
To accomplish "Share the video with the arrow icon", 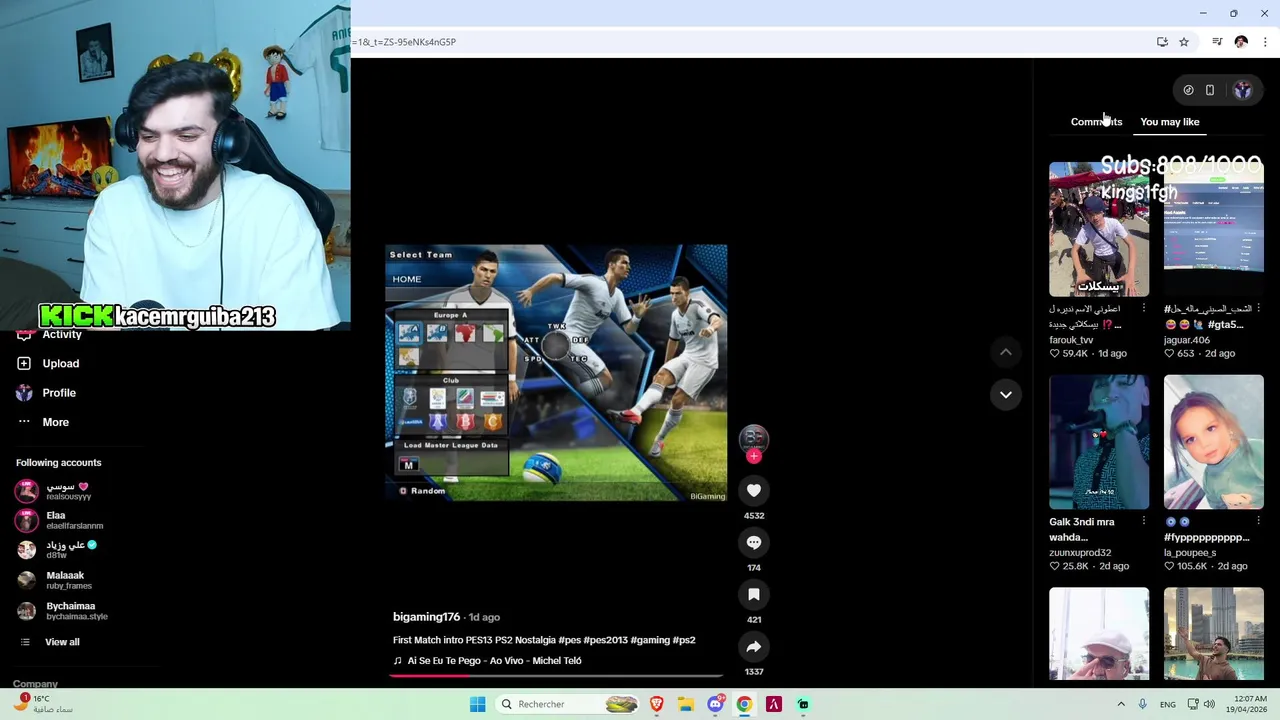I will [x=754, y=646].
